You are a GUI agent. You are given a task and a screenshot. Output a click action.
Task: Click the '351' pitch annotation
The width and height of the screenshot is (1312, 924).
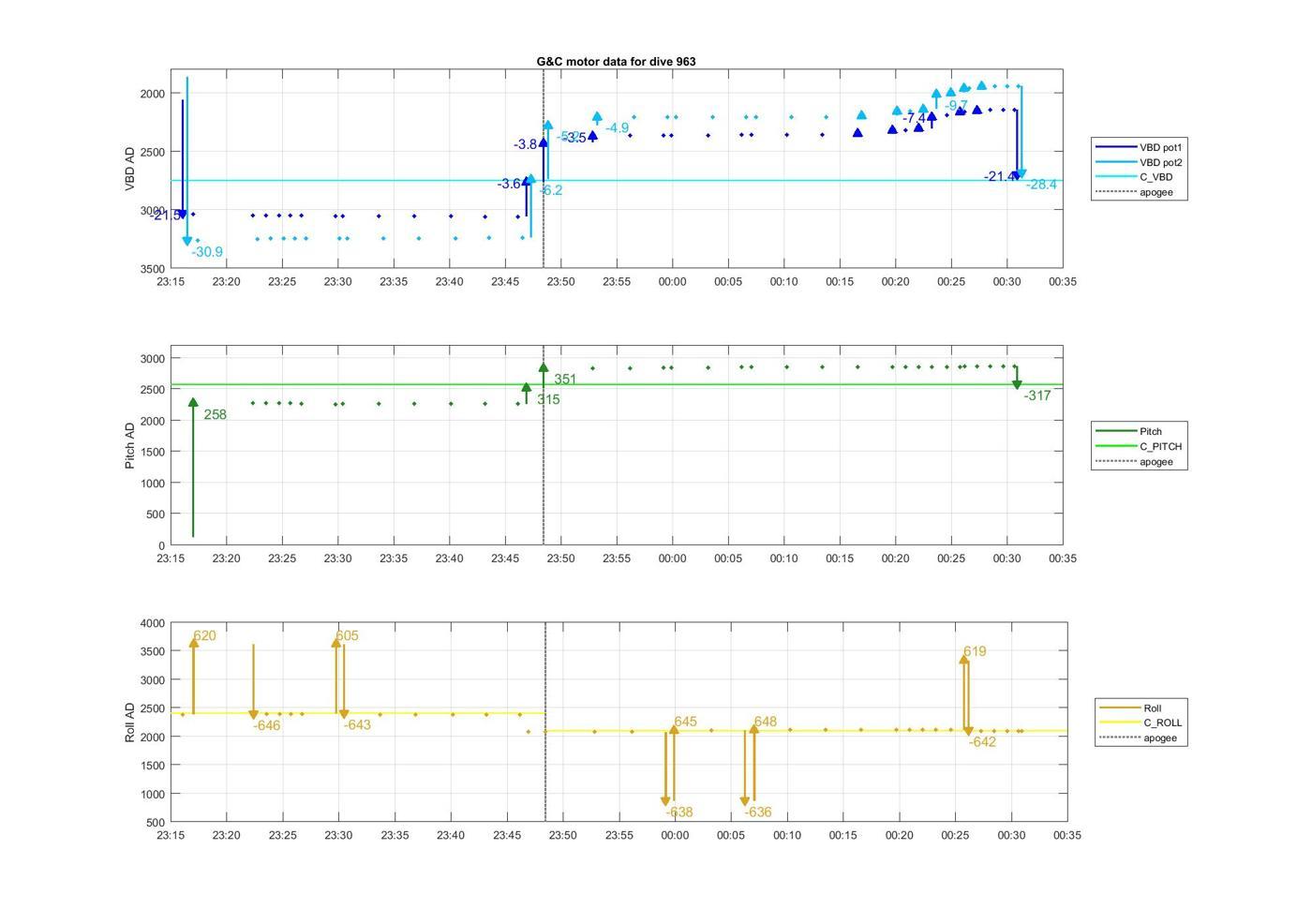pos(565,380)
